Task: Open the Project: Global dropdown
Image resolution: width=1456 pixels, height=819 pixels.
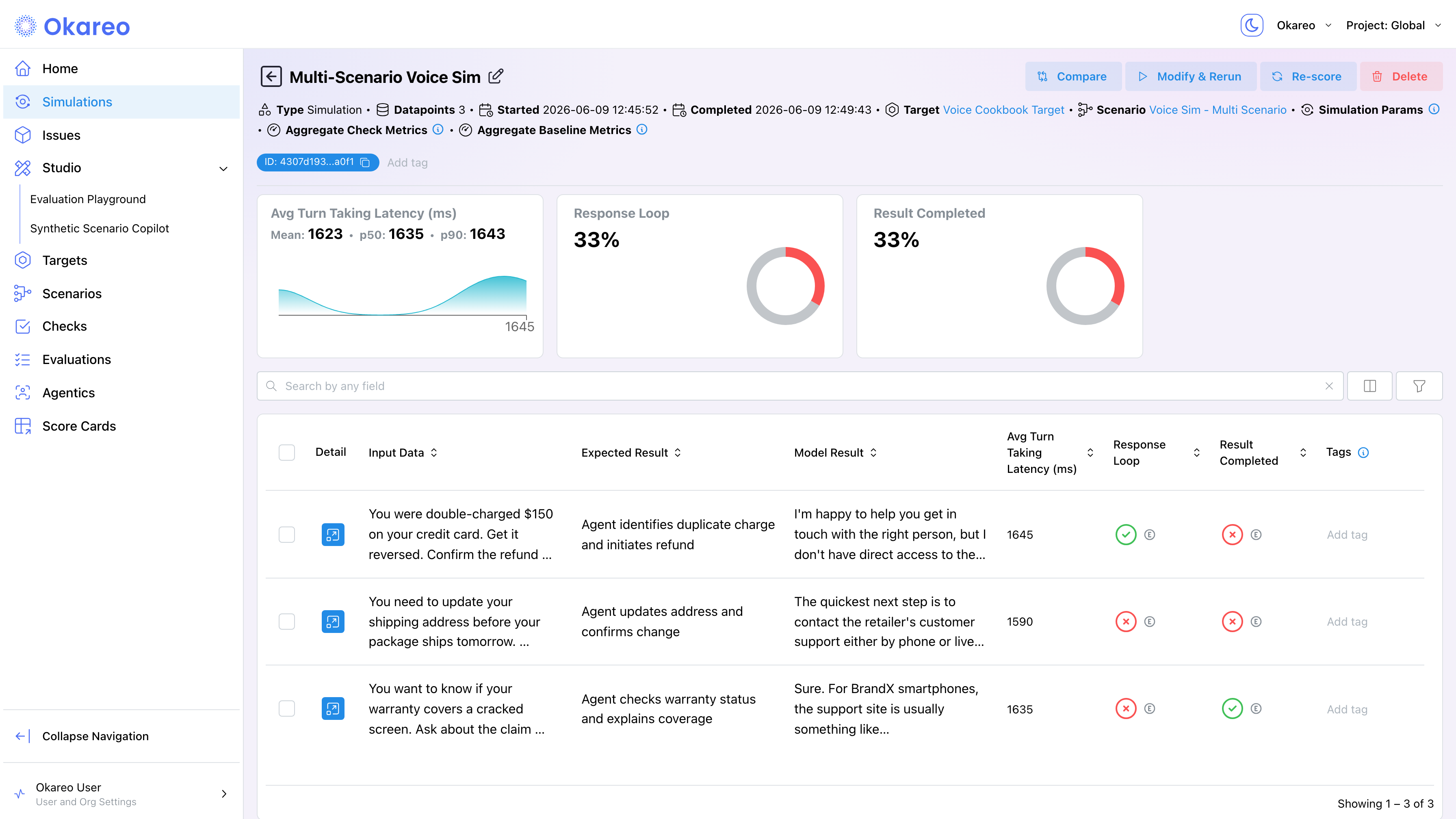Action: point(1393,26)
